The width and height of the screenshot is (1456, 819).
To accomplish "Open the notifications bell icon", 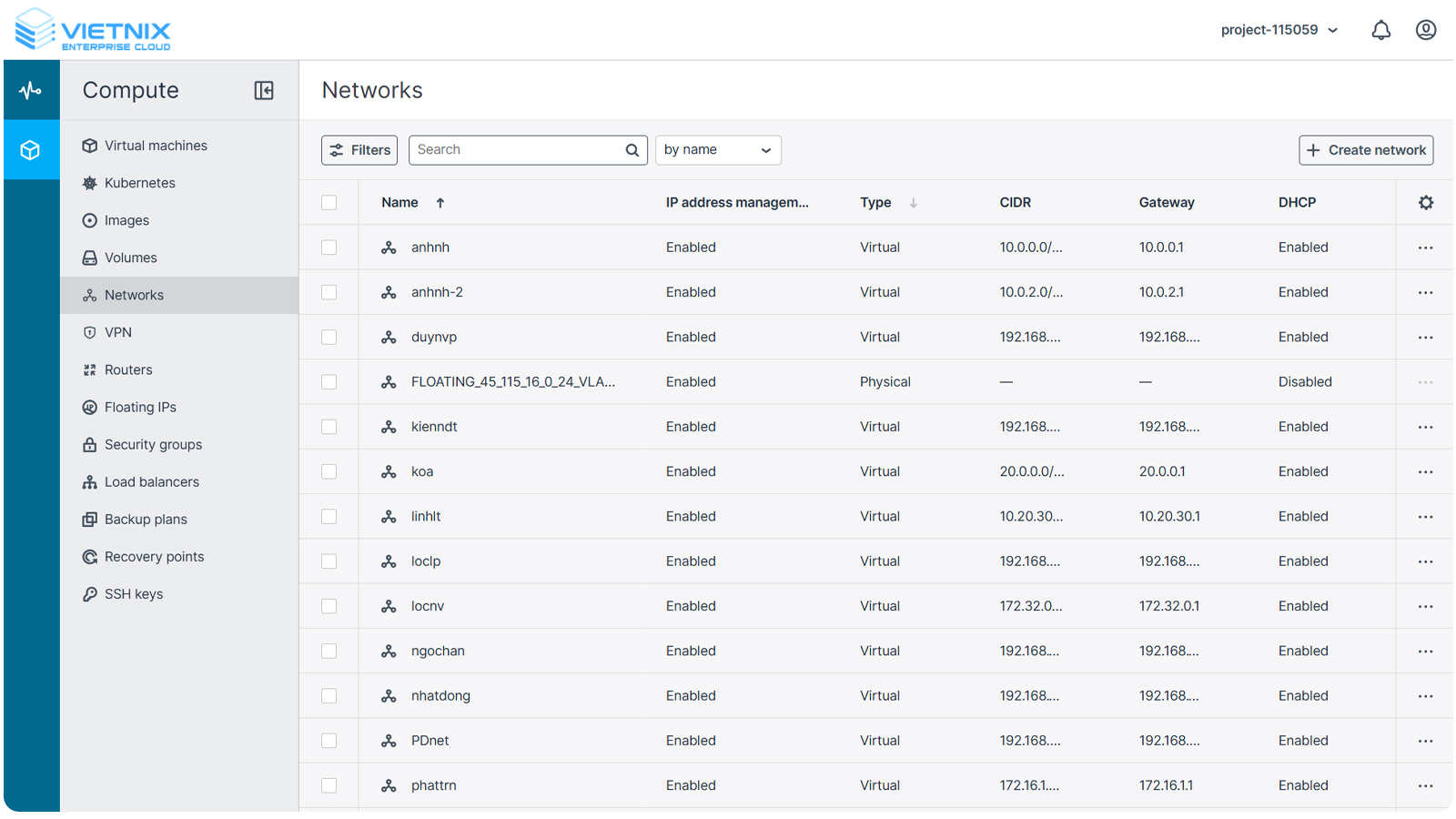I will pos(1380,30).
